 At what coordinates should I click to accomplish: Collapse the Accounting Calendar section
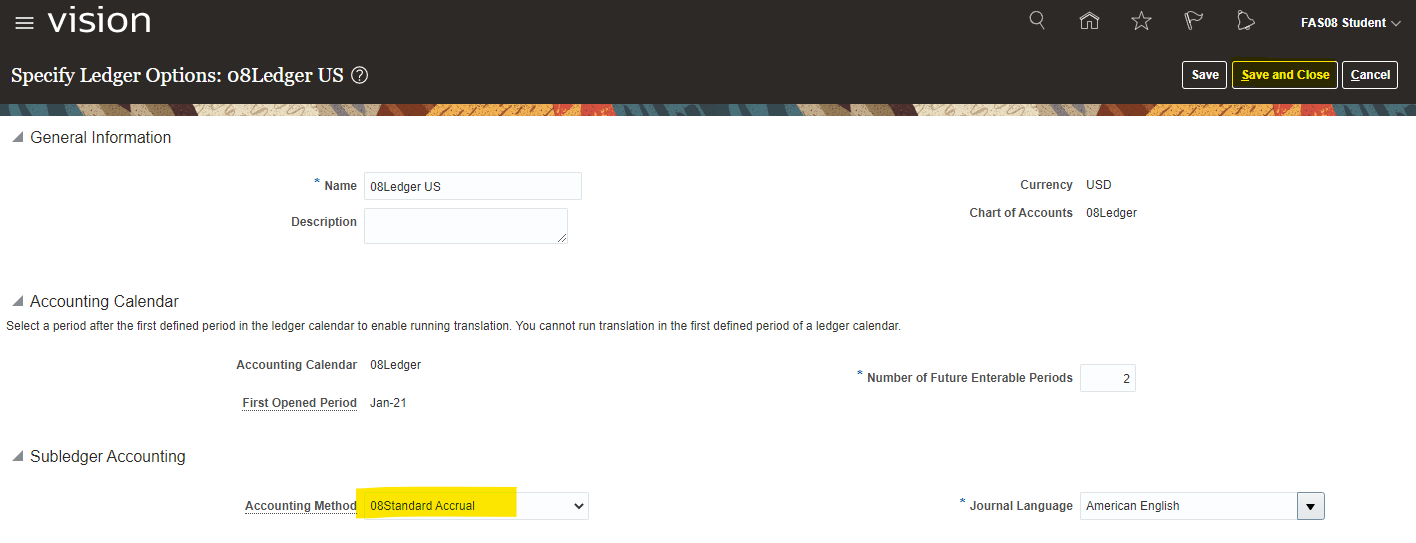pos(17,302)
